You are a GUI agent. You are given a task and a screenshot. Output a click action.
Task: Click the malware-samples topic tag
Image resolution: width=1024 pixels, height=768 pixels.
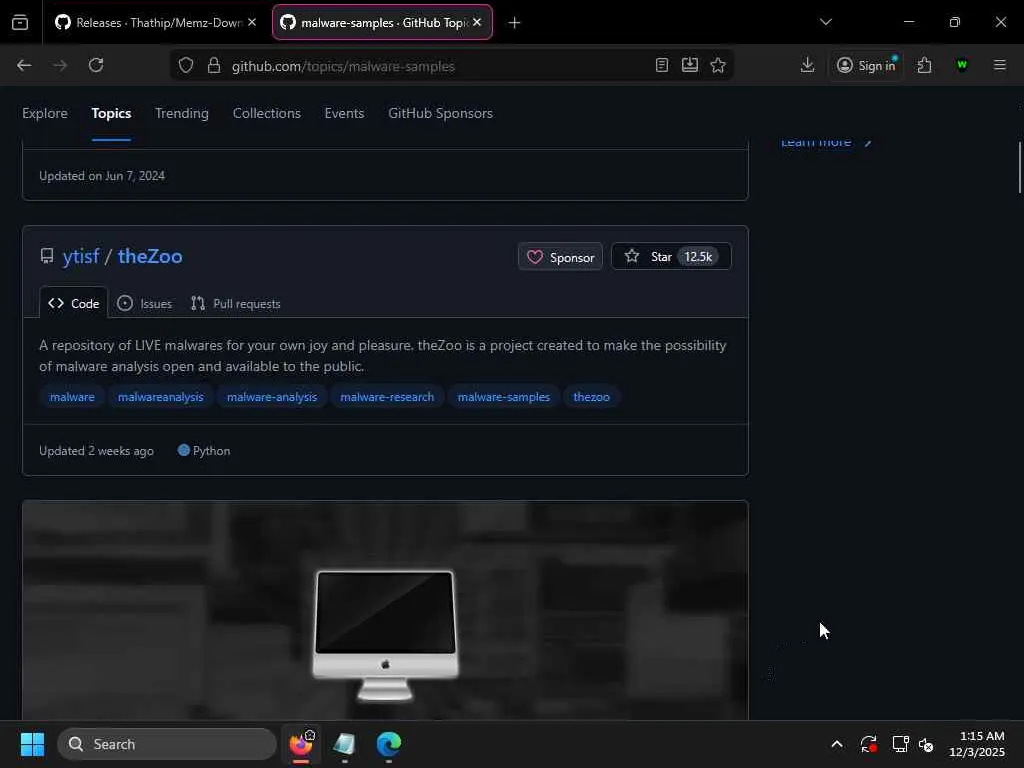point(504,396)
